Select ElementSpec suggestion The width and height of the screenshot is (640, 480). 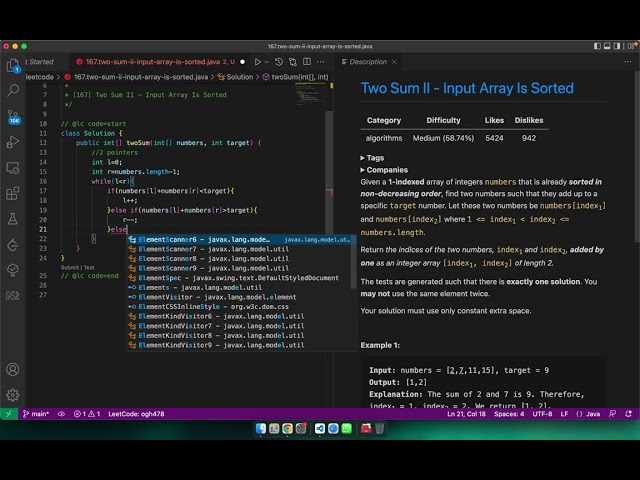[240, 278]
